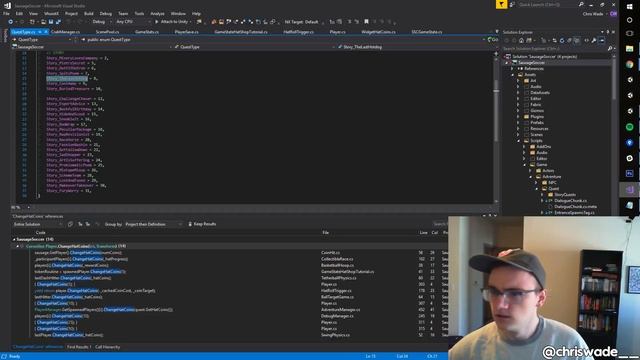Image resolution: width=640 pixels, height=360 pixels.
Task: Open the Story_TheLastHotdog member dropdown
Action: tap(416, 47)
